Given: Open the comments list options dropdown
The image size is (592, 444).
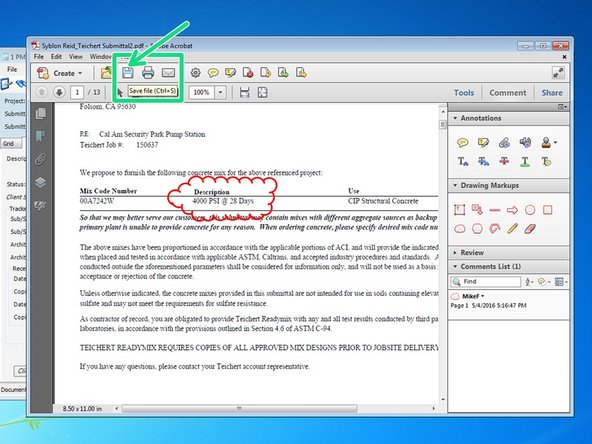Looking at the screenshot, I should pyautogui.click(x=561, y=282).
